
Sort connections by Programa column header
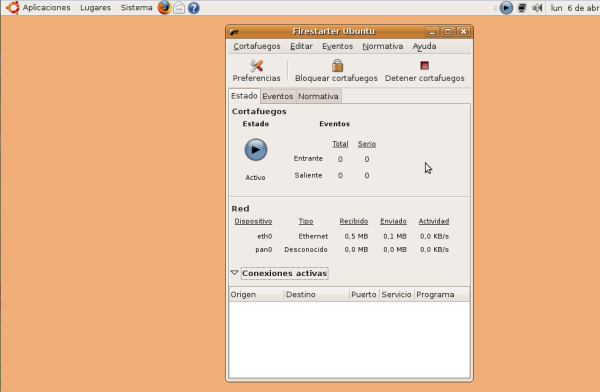click(x=442, y=294)
